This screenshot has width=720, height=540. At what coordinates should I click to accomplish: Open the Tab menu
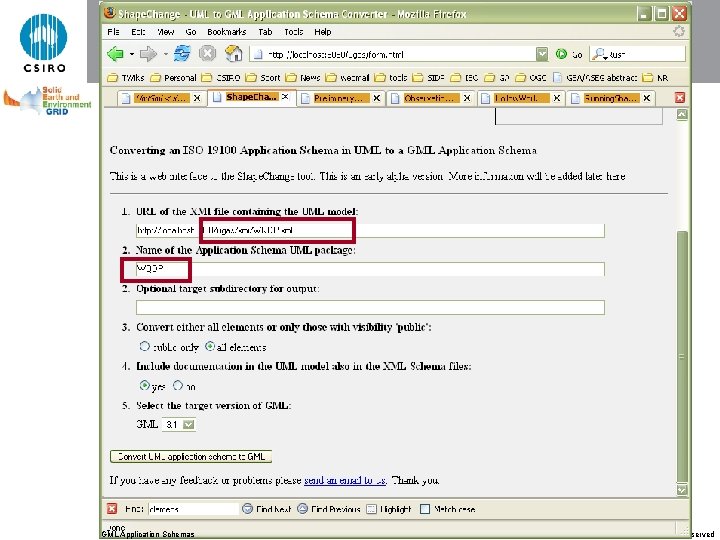pos(265,32)
